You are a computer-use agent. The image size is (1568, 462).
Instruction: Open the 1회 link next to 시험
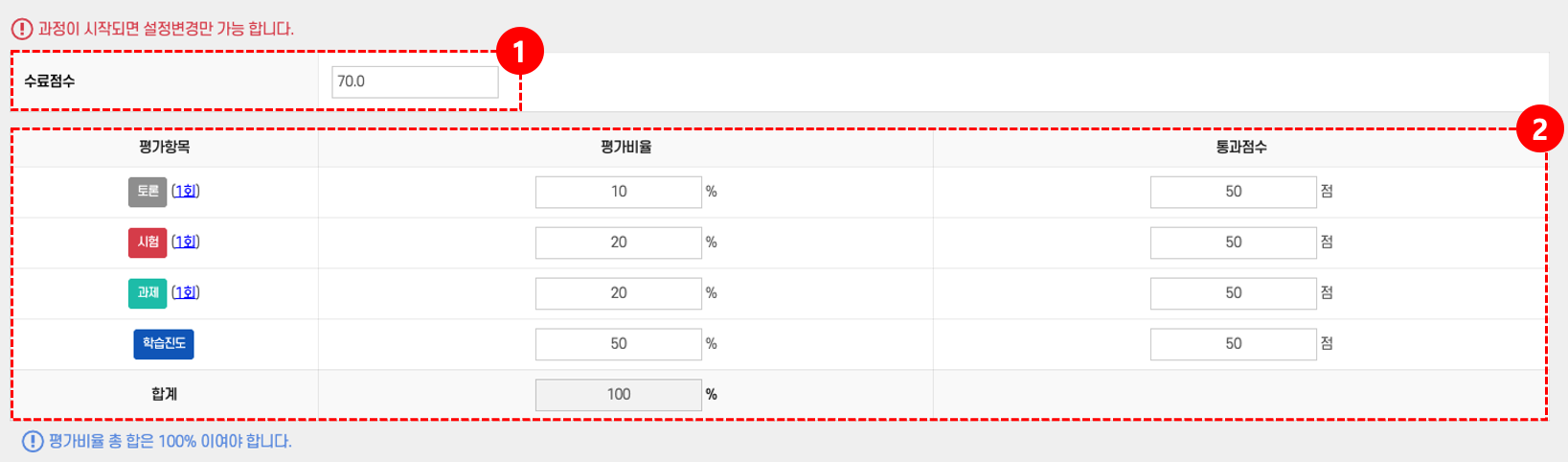pos(186,243)
